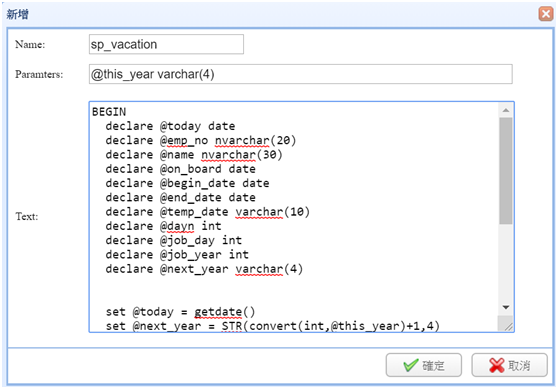Image resolution: width=558 pixels, height=389 pixels.
Task: Click the line 'declare @next_year varchar(4)'
Action: 204,269
